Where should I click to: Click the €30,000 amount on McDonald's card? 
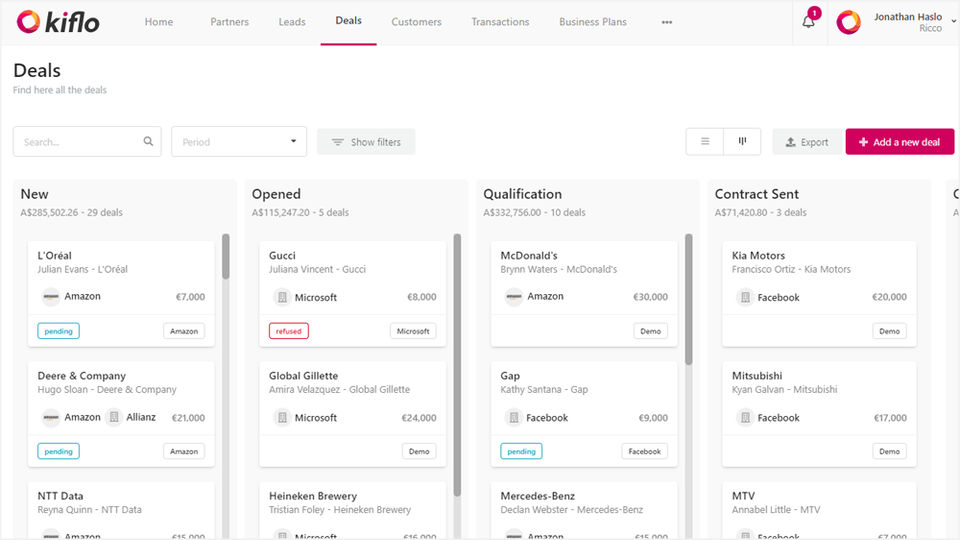(x=650, y=296)
